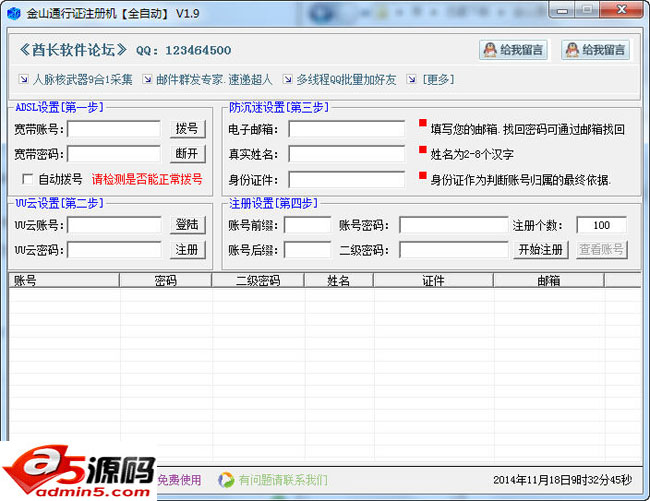650x501 pixels.
Task: Click the red 请检测是否能正常拨号 text
Action: pos(147,179)
